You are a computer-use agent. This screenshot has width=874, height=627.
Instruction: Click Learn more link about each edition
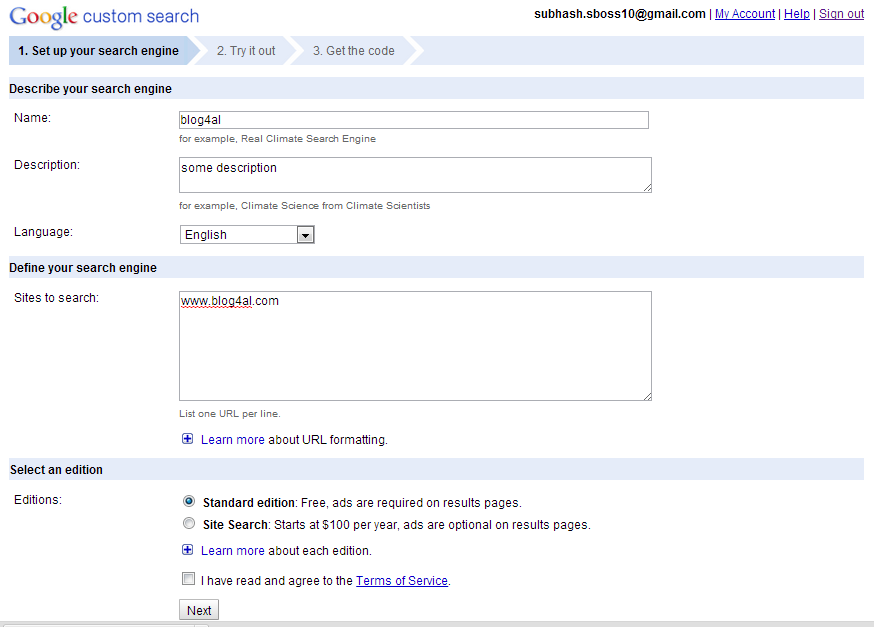232,551
